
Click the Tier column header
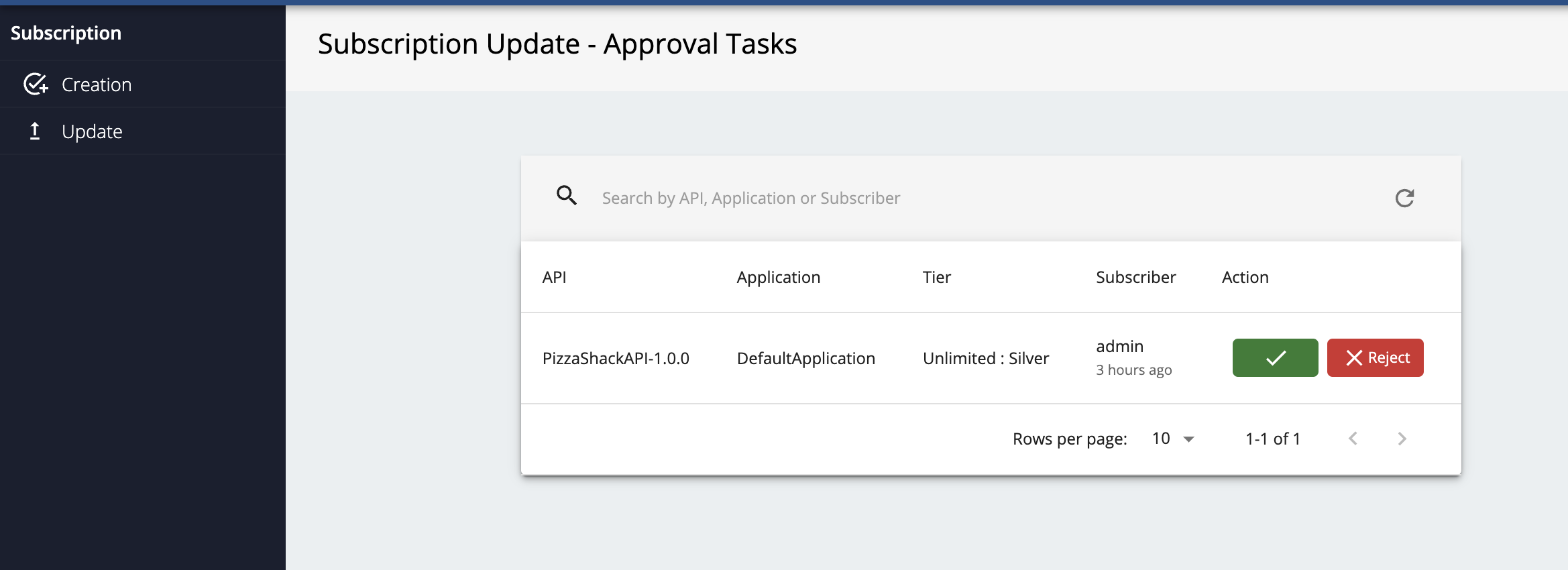coord(936,277)
